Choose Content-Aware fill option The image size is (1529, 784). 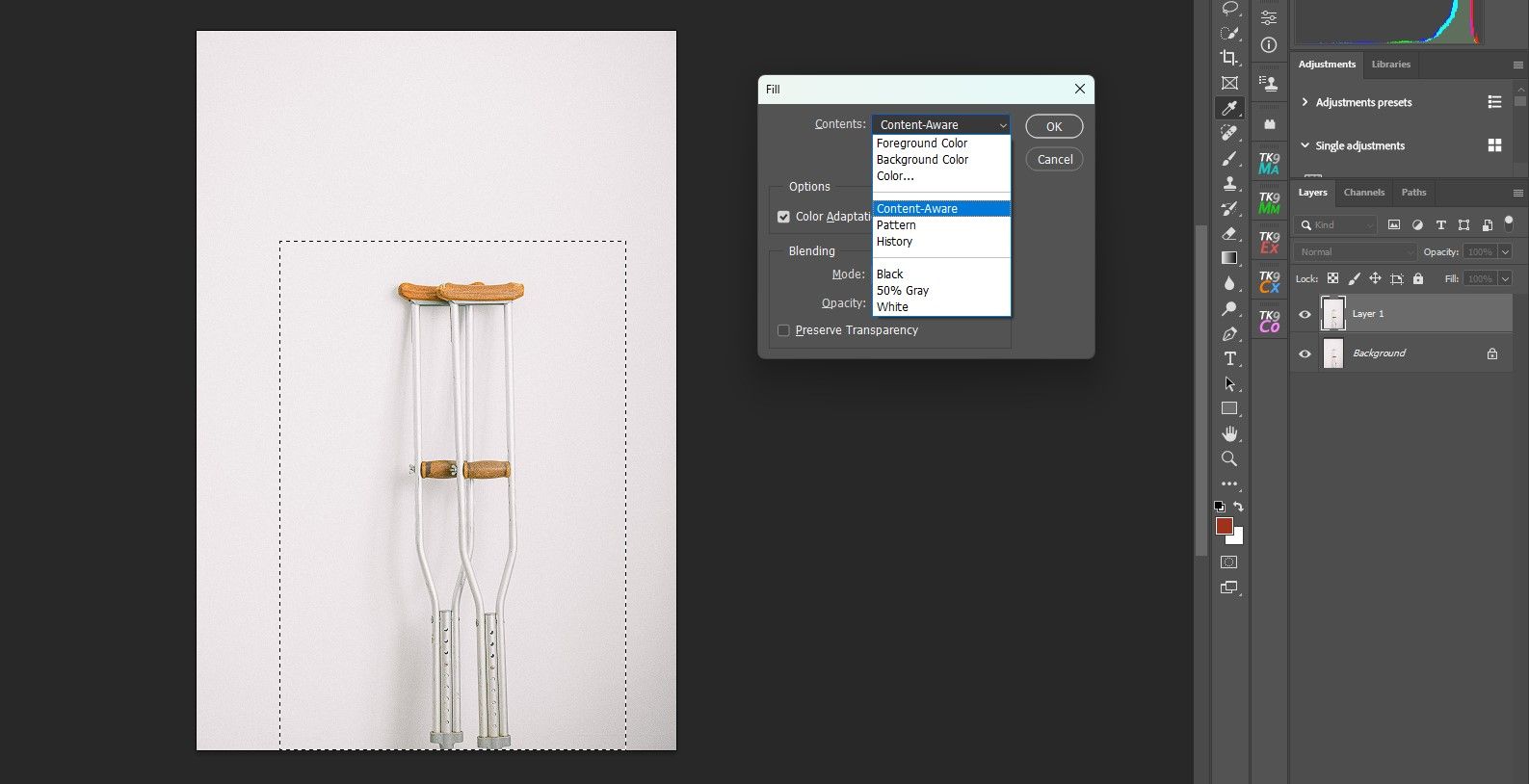coord(941,209)
